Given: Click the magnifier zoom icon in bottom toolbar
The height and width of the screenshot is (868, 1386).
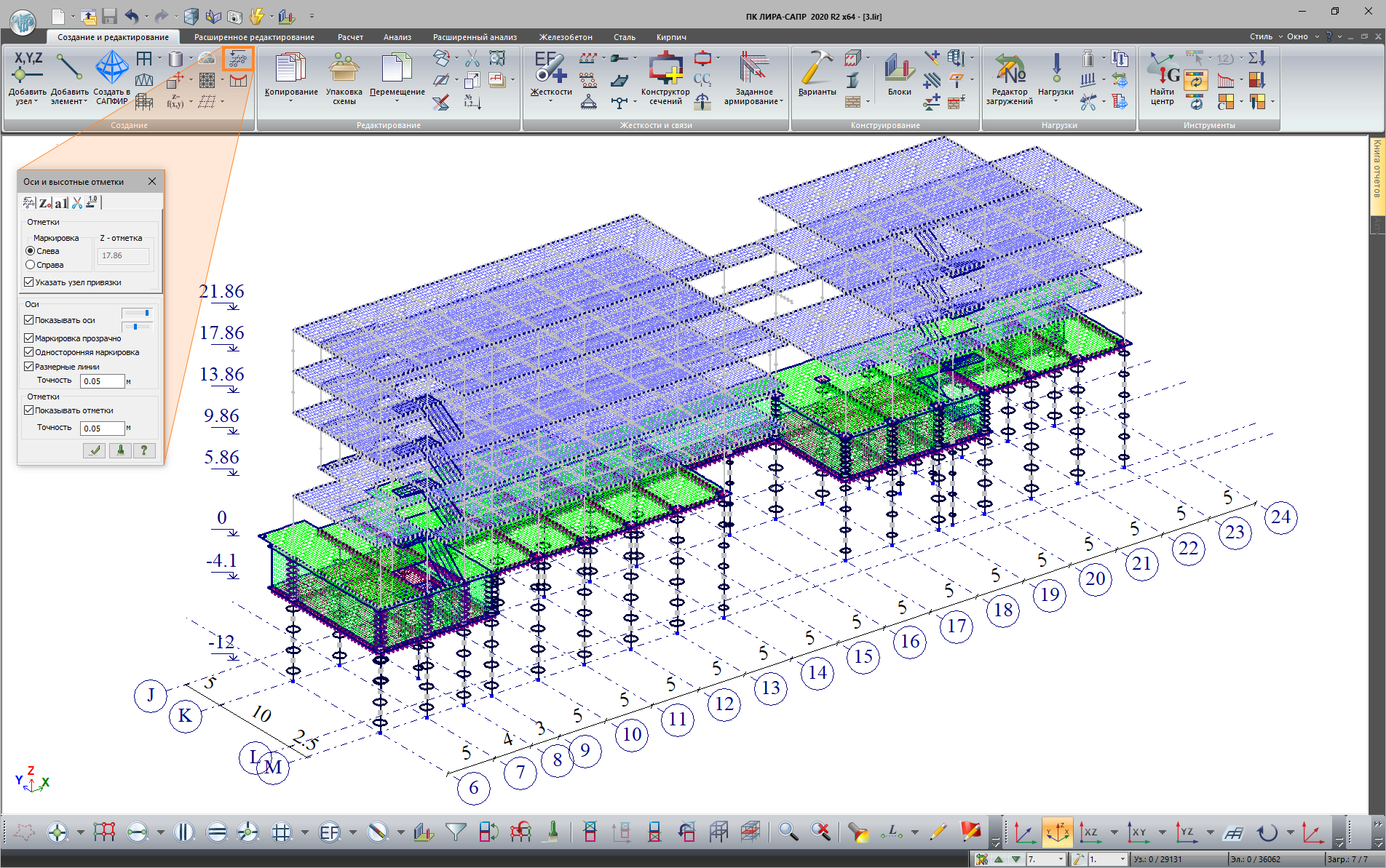Looking at the screenshot, I should [788, 832].
